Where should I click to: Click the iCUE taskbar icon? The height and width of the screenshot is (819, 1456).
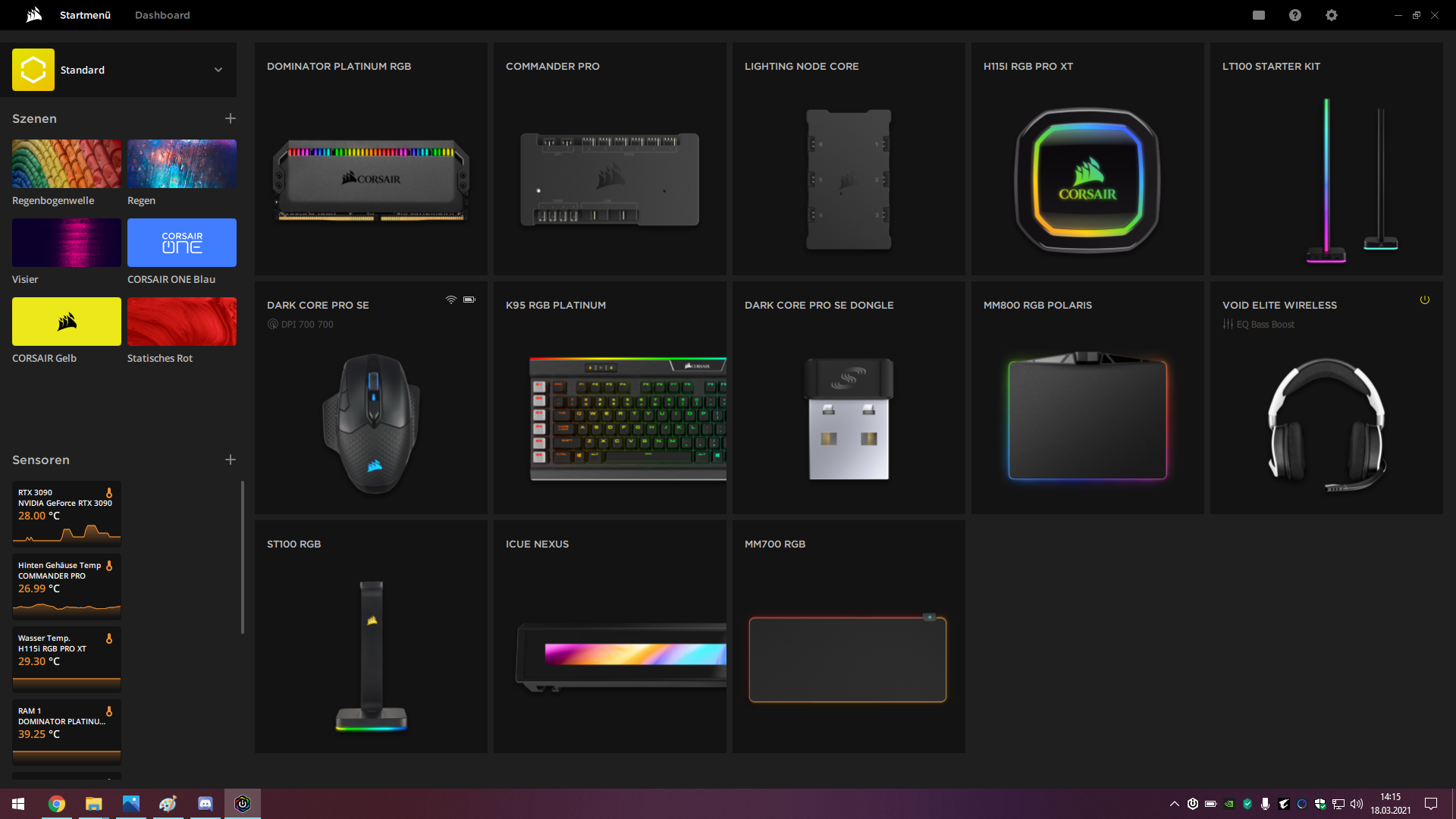pos(243,804)
